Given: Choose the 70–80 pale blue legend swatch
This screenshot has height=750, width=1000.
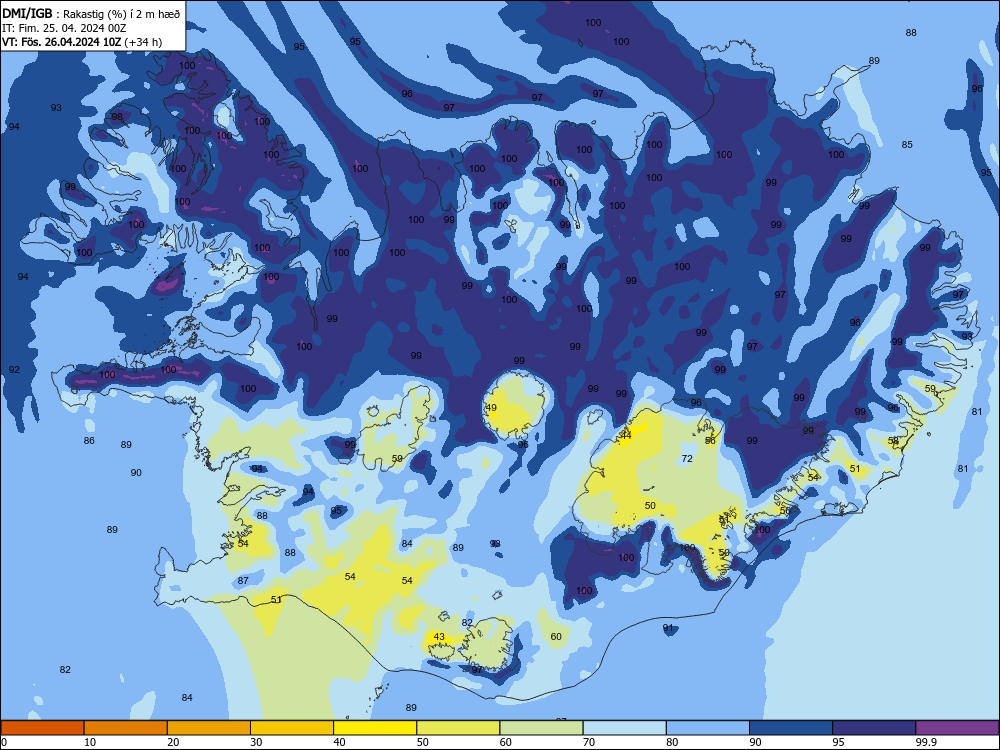Looking at the screenshot, I should 624,728.
